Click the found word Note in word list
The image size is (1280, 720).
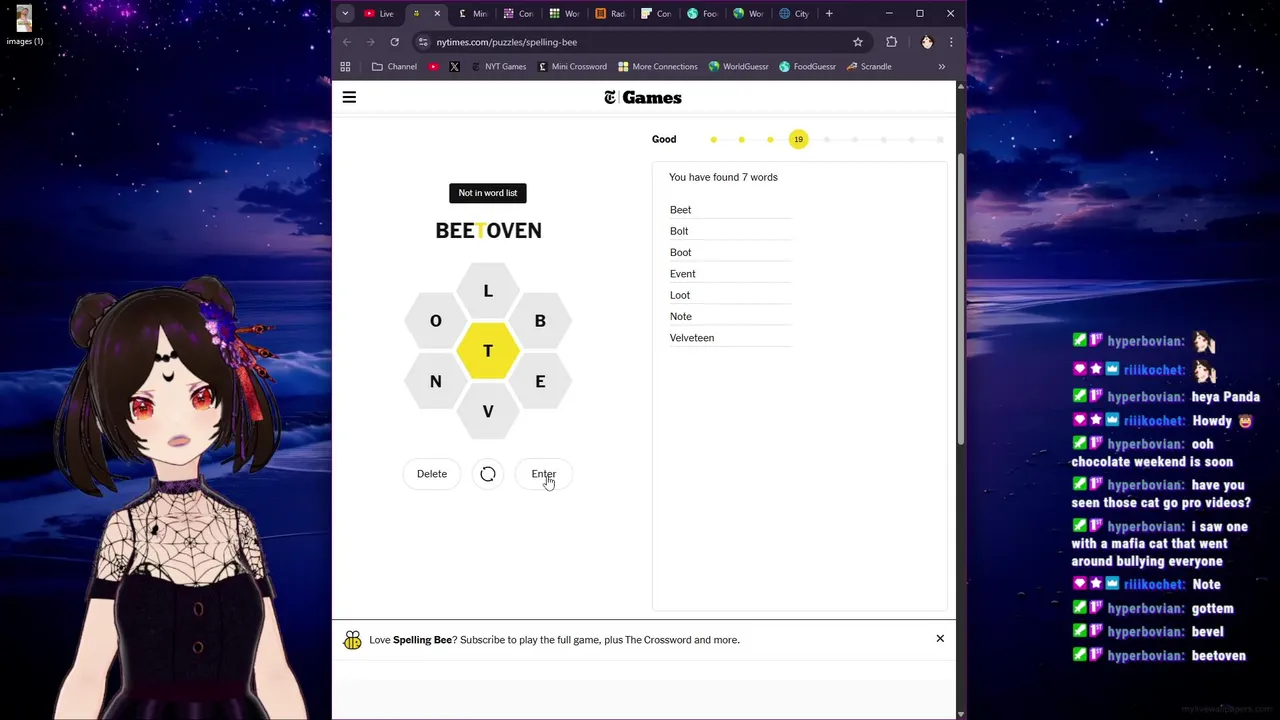(680, 316)
